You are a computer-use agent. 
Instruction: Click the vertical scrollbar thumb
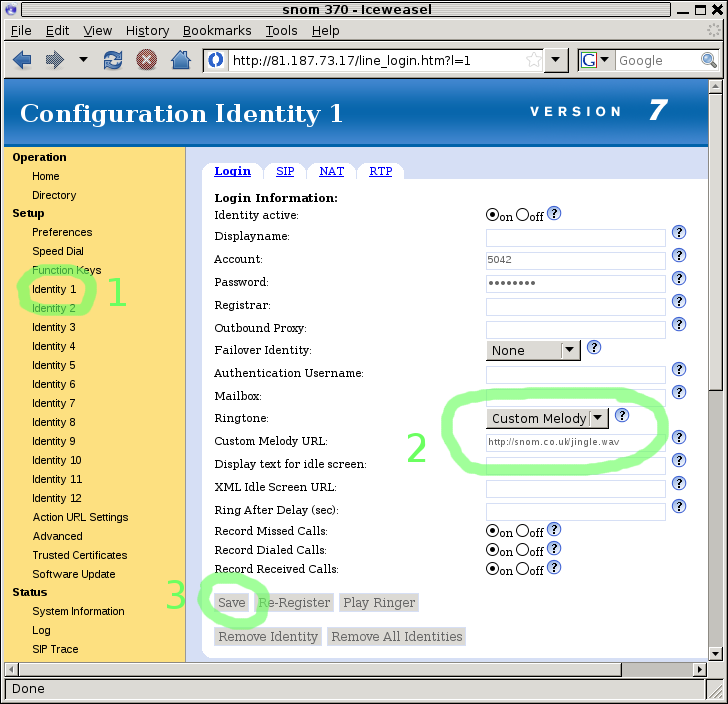pyautogui.click(x=715, y=242)
